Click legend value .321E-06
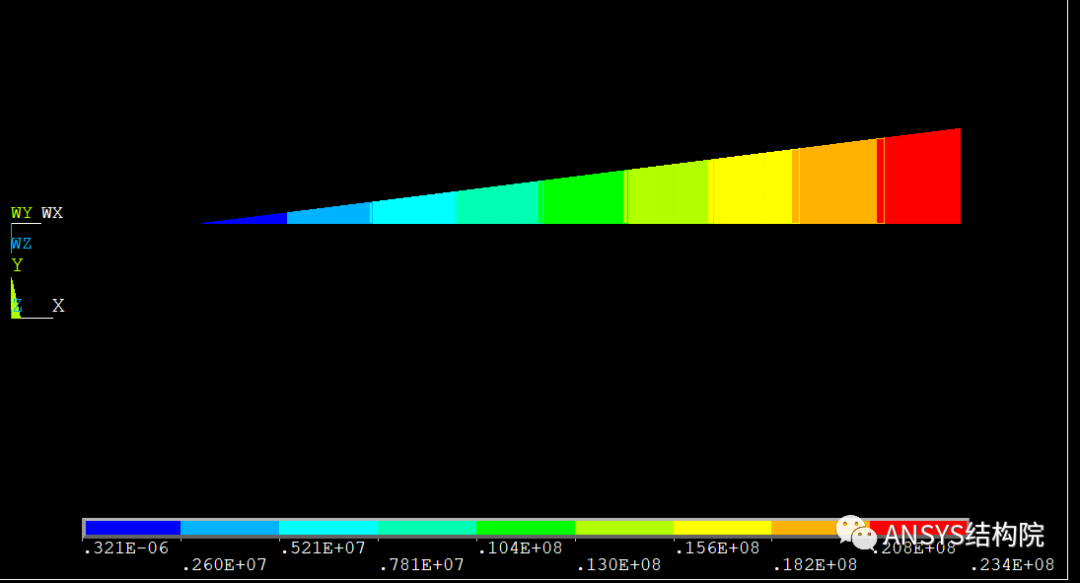The width and height of the screenshot is (1080, 583). [x=125, y=548]
